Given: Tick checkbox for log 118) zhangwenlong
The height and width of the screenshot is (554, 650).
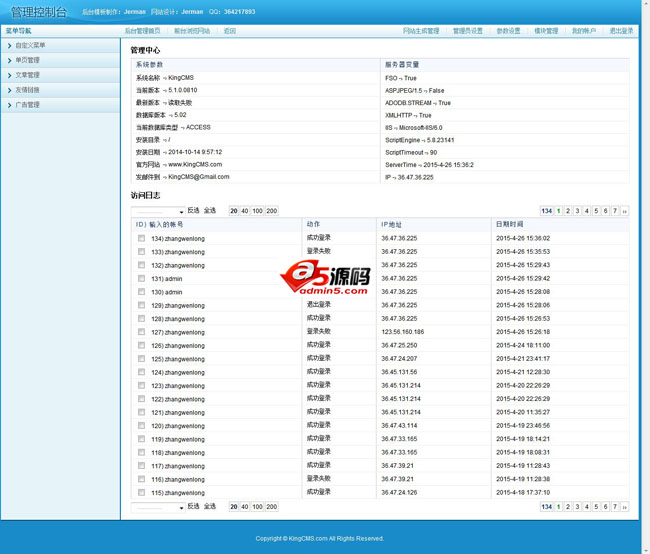Looking at the screenshot, I should click(x=141, y=452).
